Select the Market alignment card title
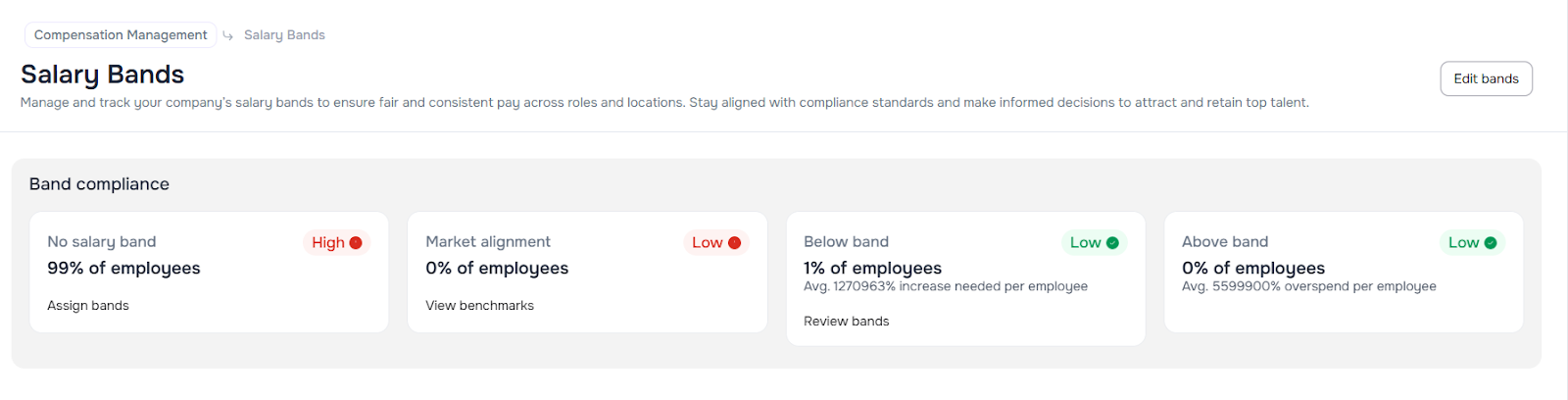The width and height of the screenshot is (1568, 400). pos(488,242)
